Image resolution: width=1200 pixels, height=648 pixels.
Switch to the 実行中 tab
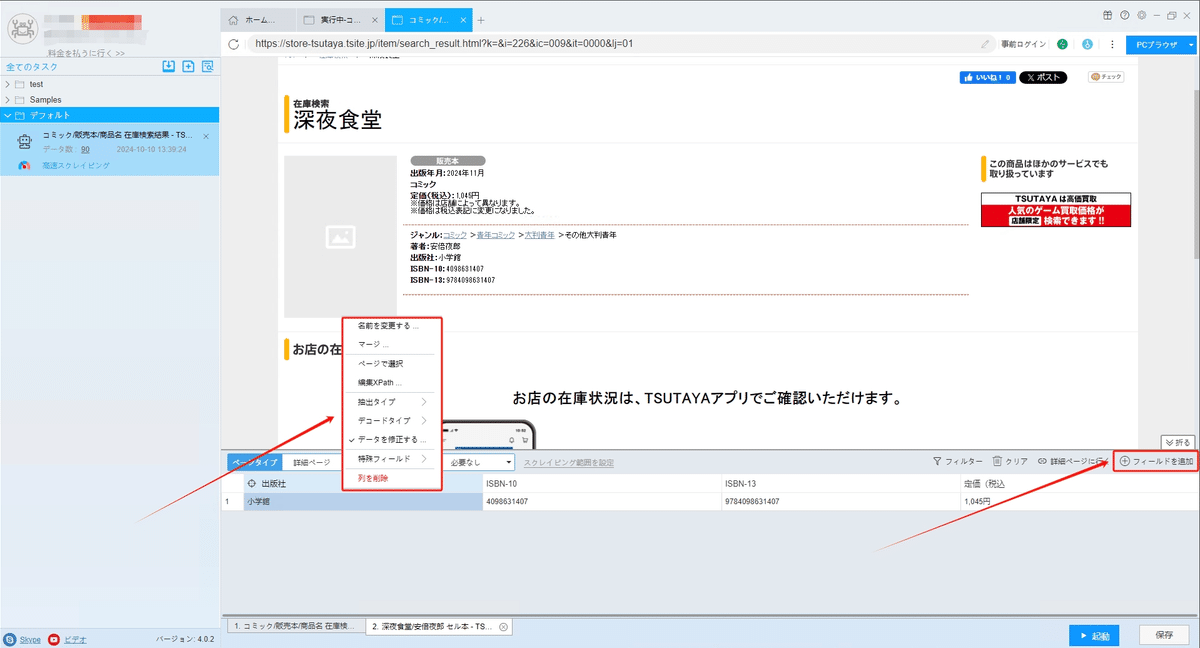coord(341,19)
